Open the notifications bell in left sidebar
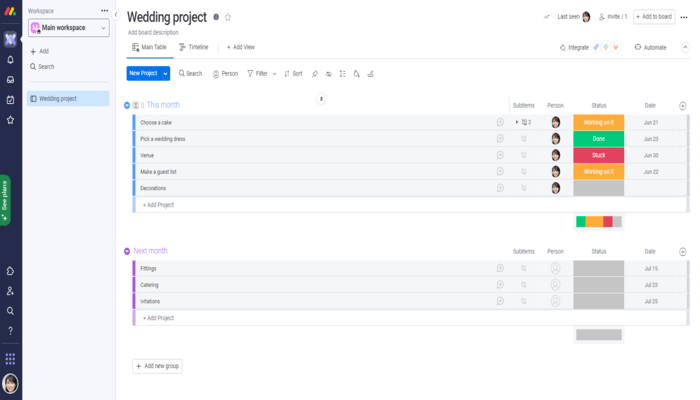This screenshot has width=700, height=400. 10,60
